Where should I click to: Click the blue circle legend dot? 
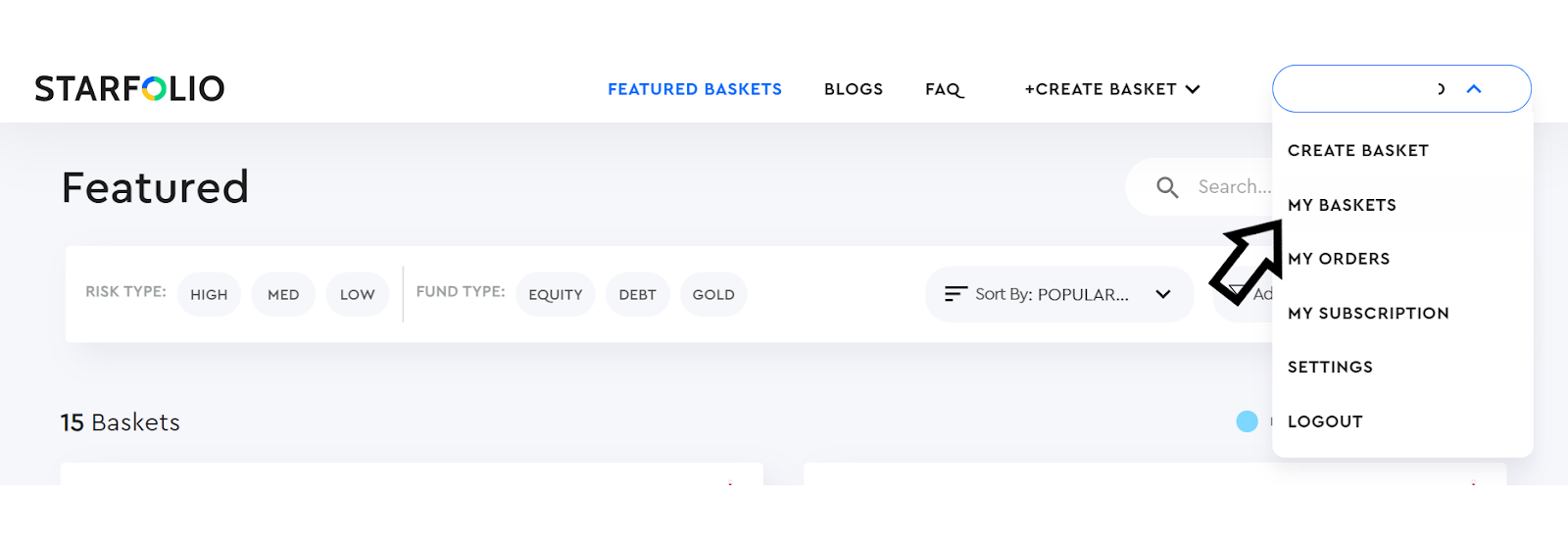pos(1247,421)
